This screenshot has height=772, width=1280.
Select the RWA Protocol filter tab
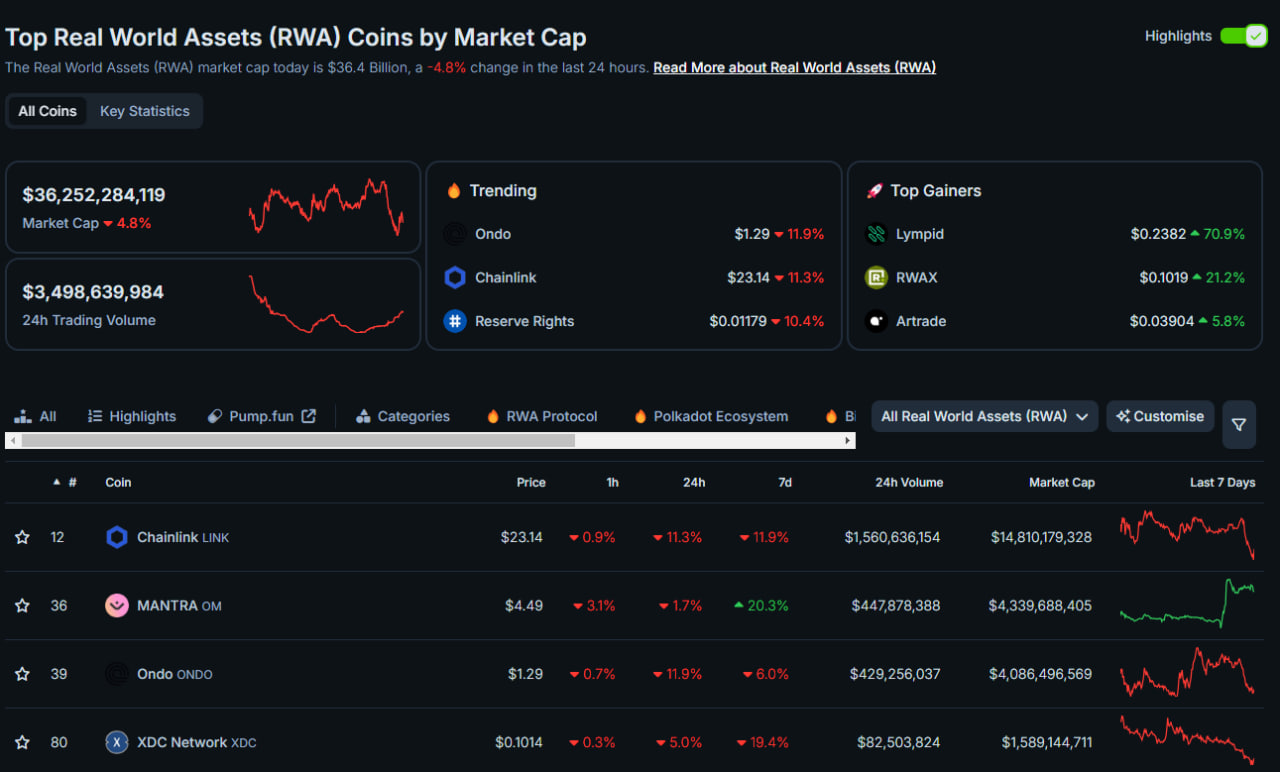[542, 416]
